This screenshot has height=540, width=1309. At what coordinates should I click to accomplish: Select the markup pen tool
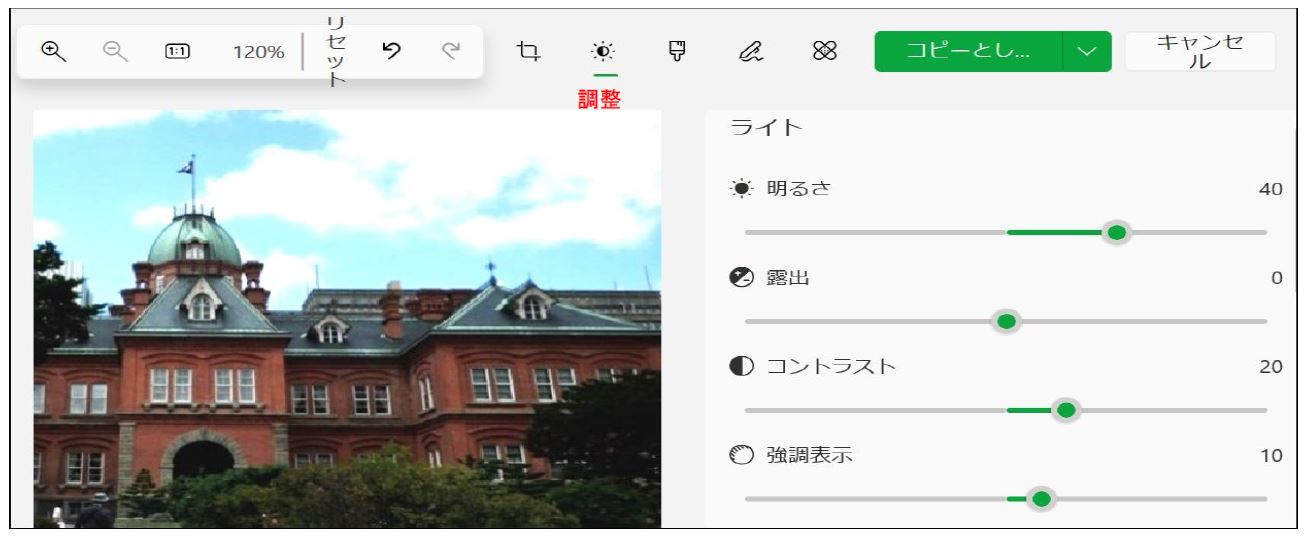(x=750, y=51)
